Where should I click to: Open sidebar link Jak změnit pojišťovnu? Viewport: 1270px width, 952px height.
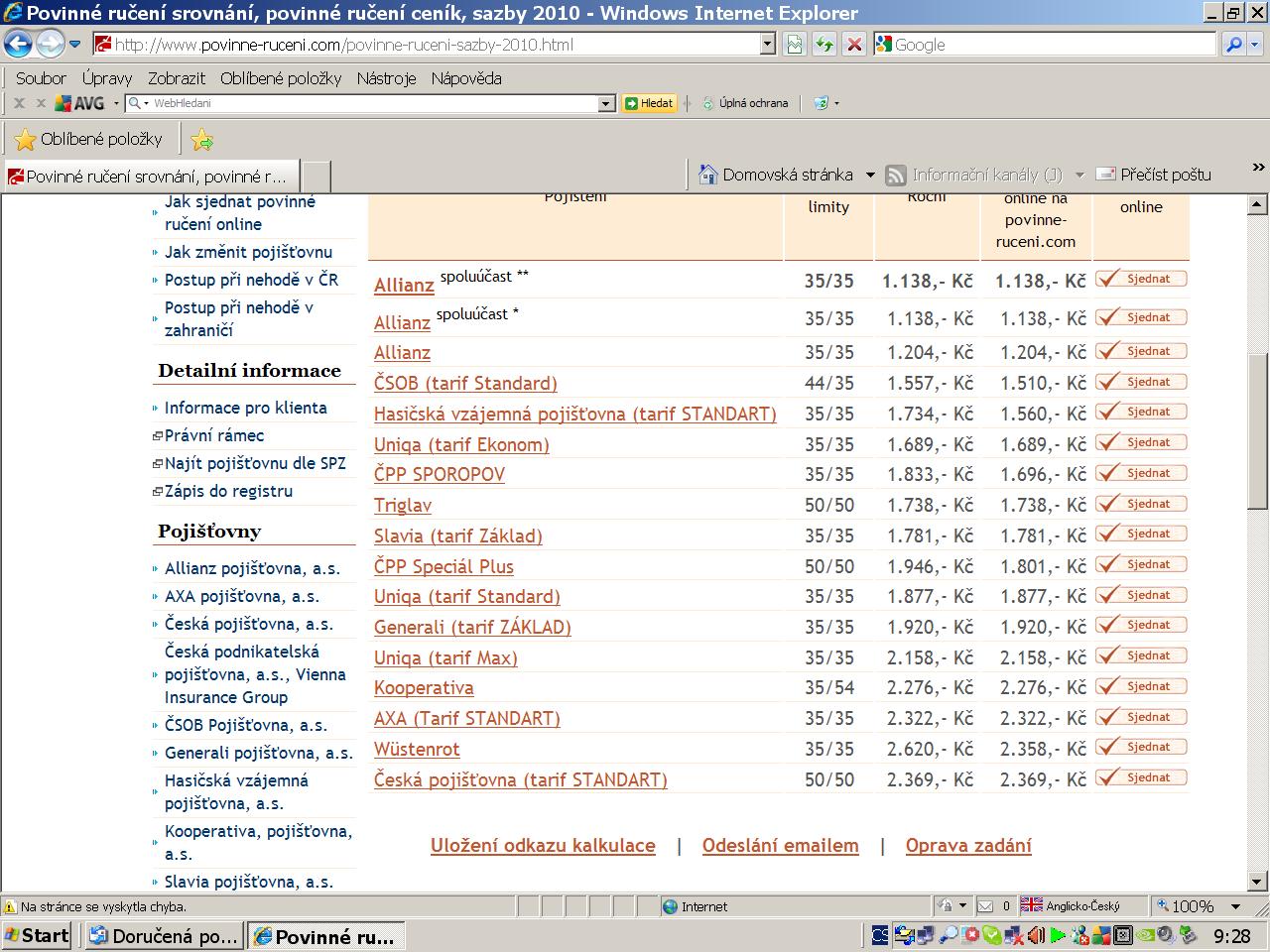pos(248,252)
